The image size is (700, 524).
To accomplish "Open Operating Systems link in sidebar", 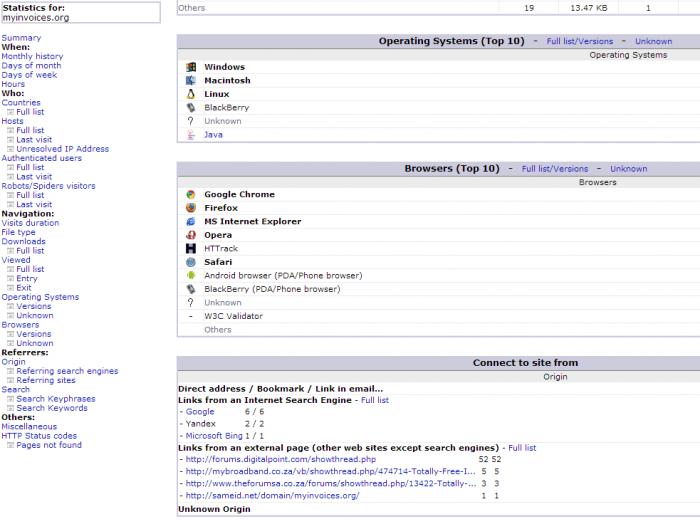I will point(40,297).
